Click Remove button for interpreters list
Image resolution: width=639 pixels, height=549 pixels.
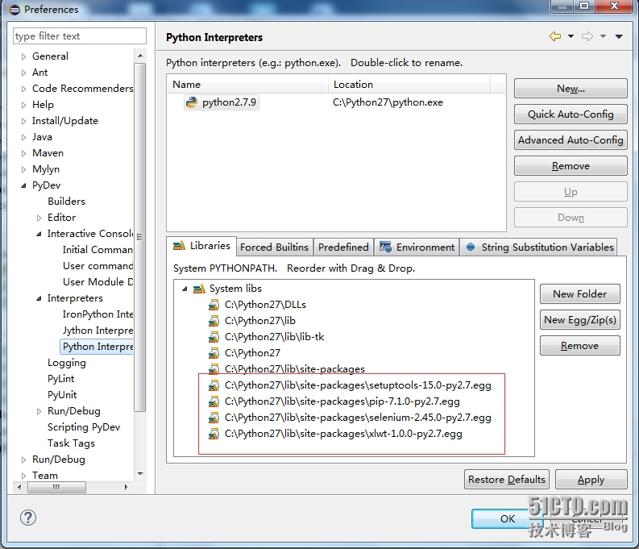(571, 166)
